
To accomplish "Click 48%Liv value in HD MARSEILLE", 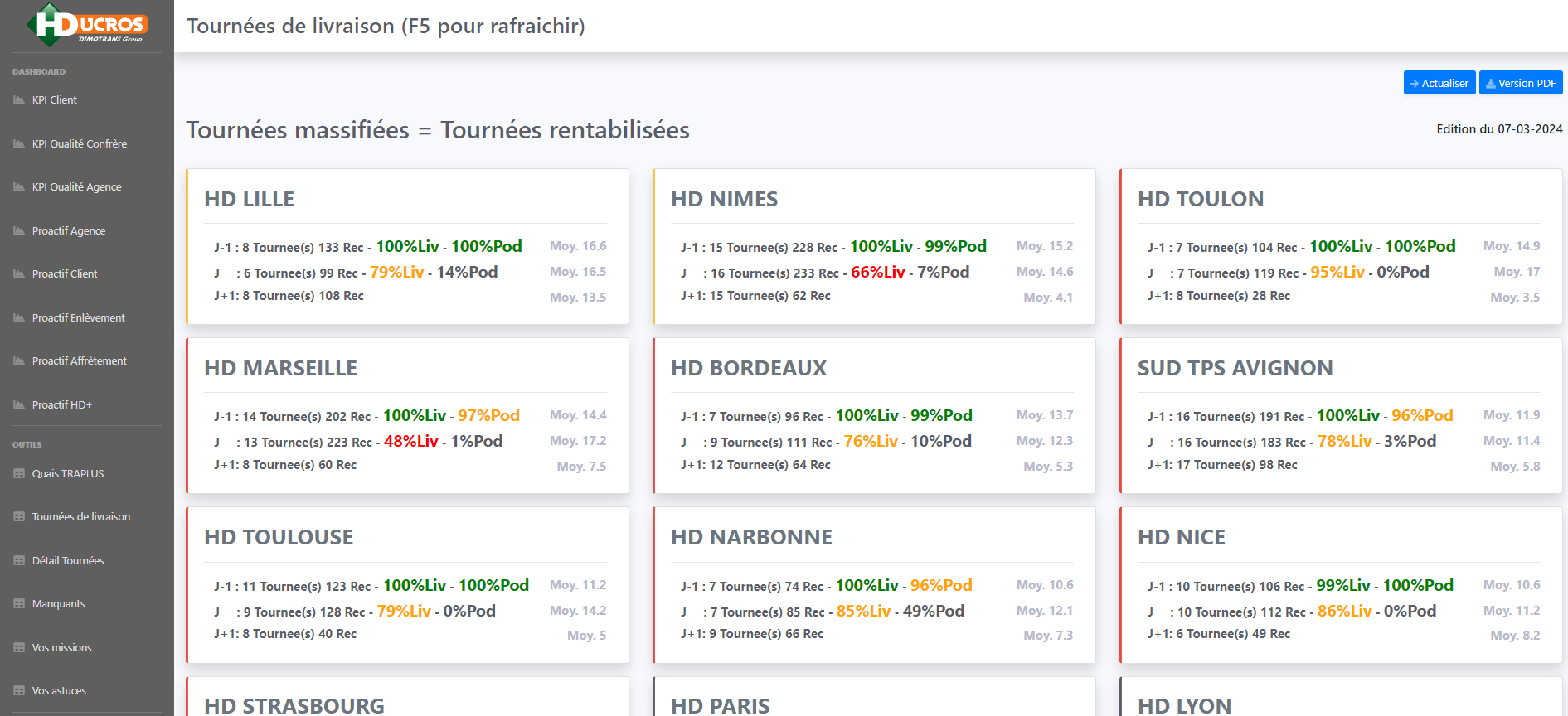I will (x=411, y=442).
